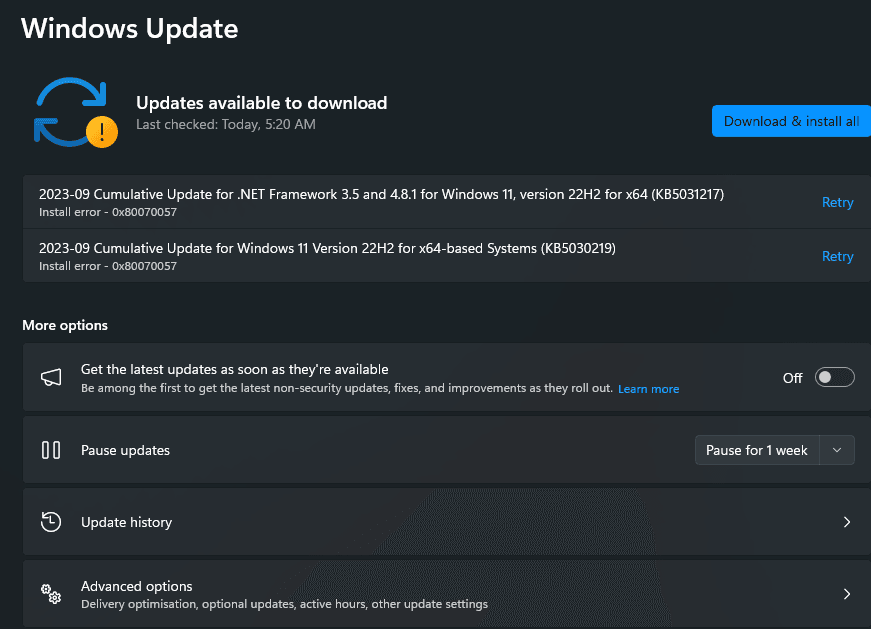Select the Pause updates label

[x=126, y=450]
